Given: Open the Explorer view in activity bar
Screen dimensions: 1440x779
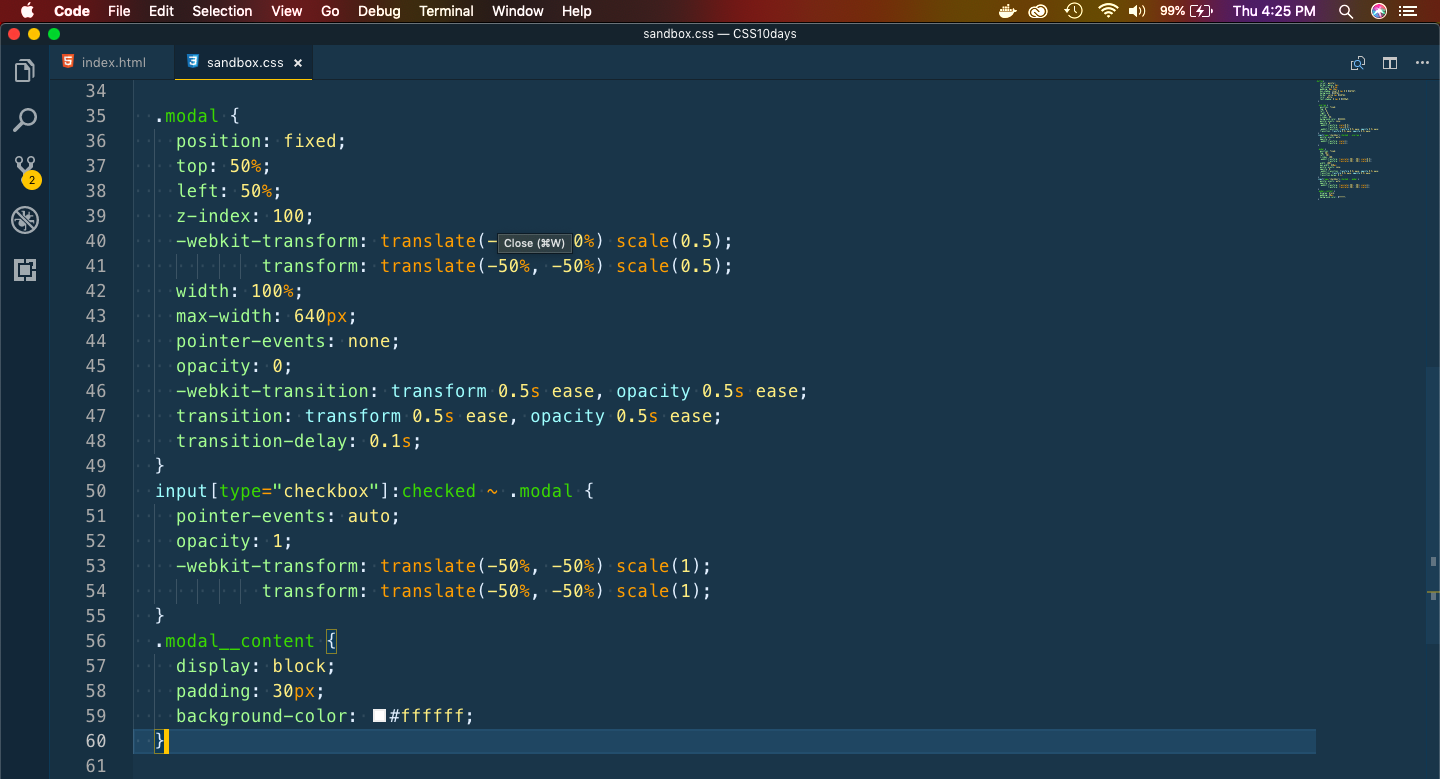Looking at the screenshot, I should coord(24,71).
